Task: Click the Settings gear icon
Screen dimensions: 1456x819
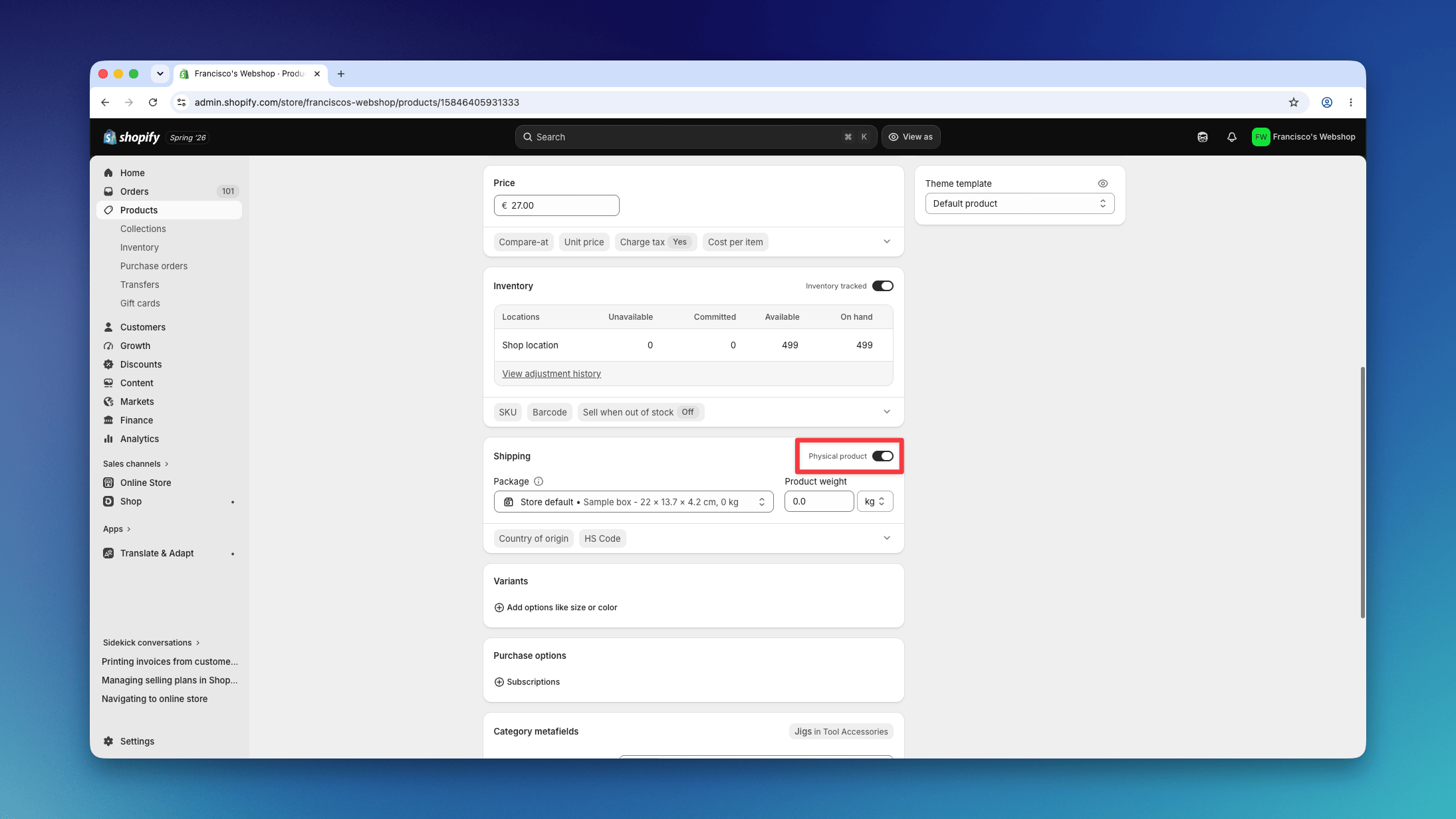Action: click(108, 741)
